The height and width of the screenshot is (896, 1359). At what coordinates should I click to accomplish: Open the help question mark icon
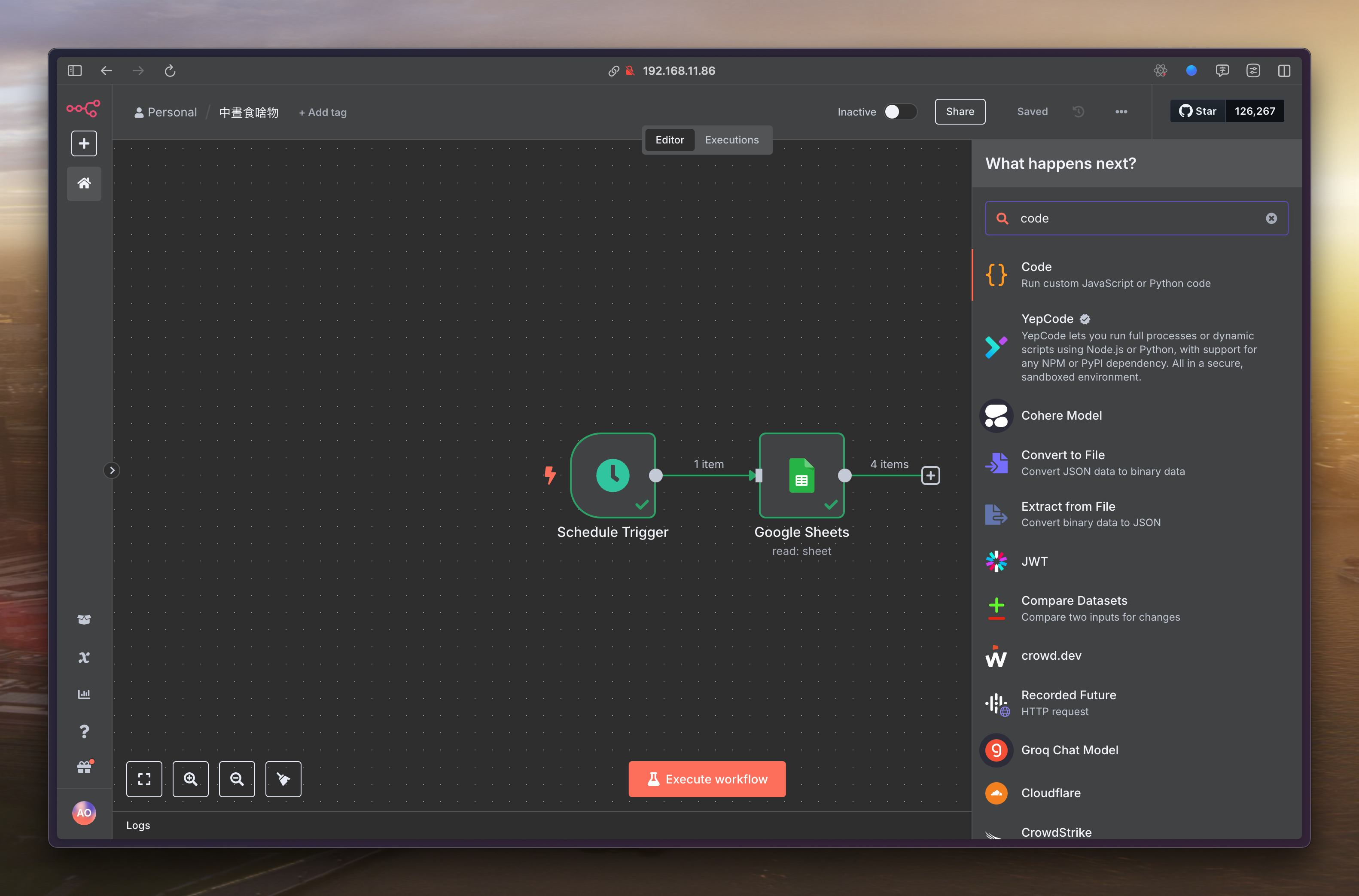(84, 731)
